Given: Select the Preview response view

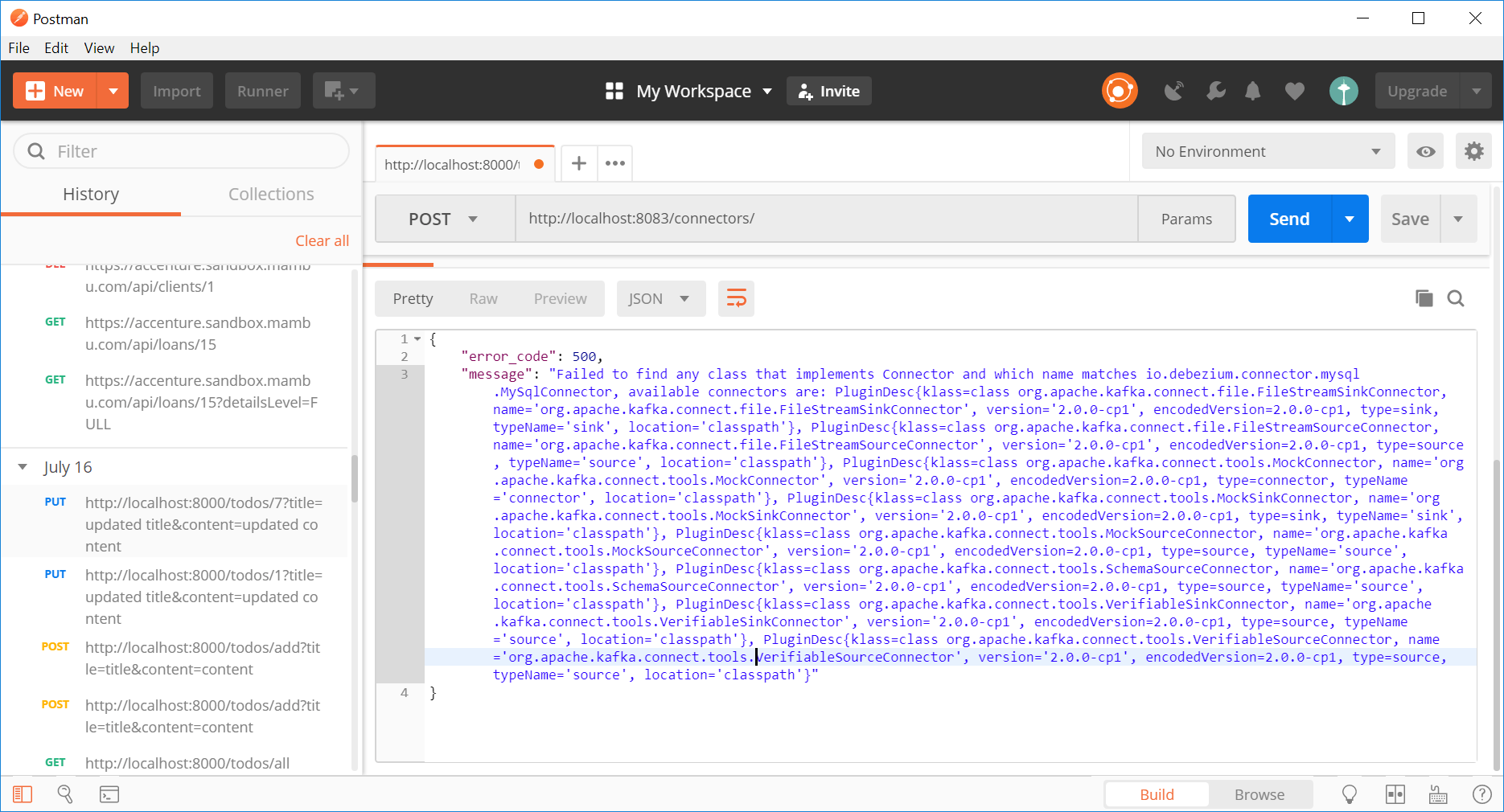Looking at the screenshot, I should click(560, 299).
